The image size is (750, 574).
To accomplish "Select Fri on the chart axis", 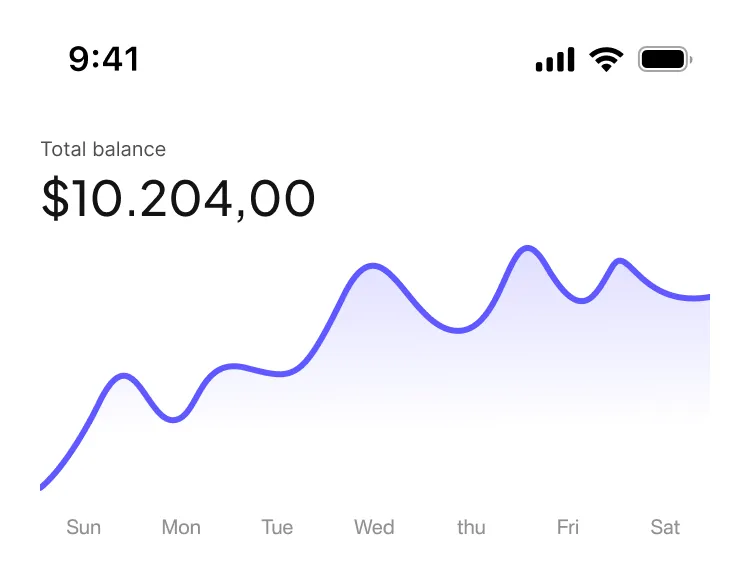I will coord(568,527).
